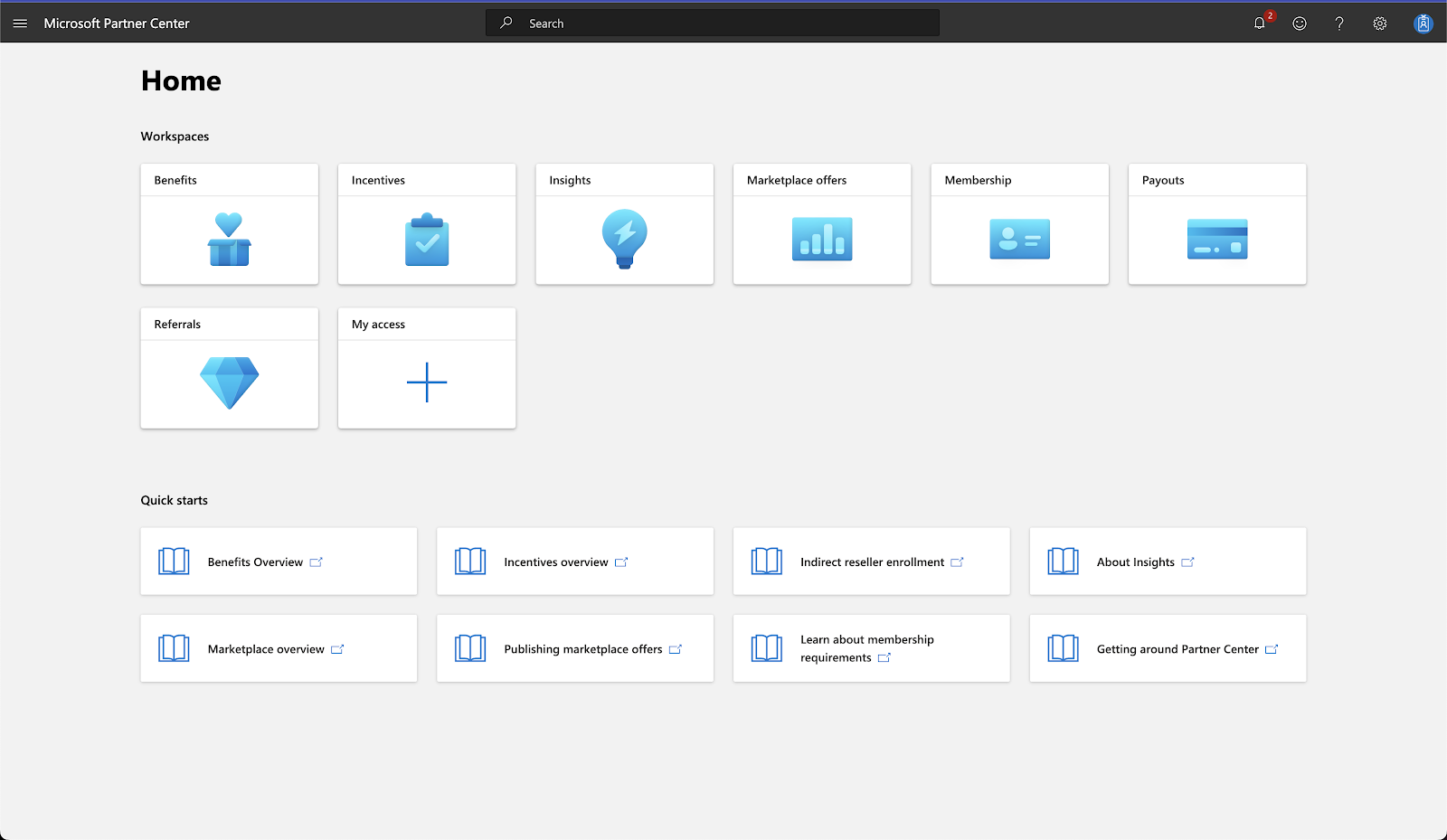The height and width of the screenshot is (840, 1447).
Task: Open the Membership ID card tile
Action: (x=1019, y=239)
